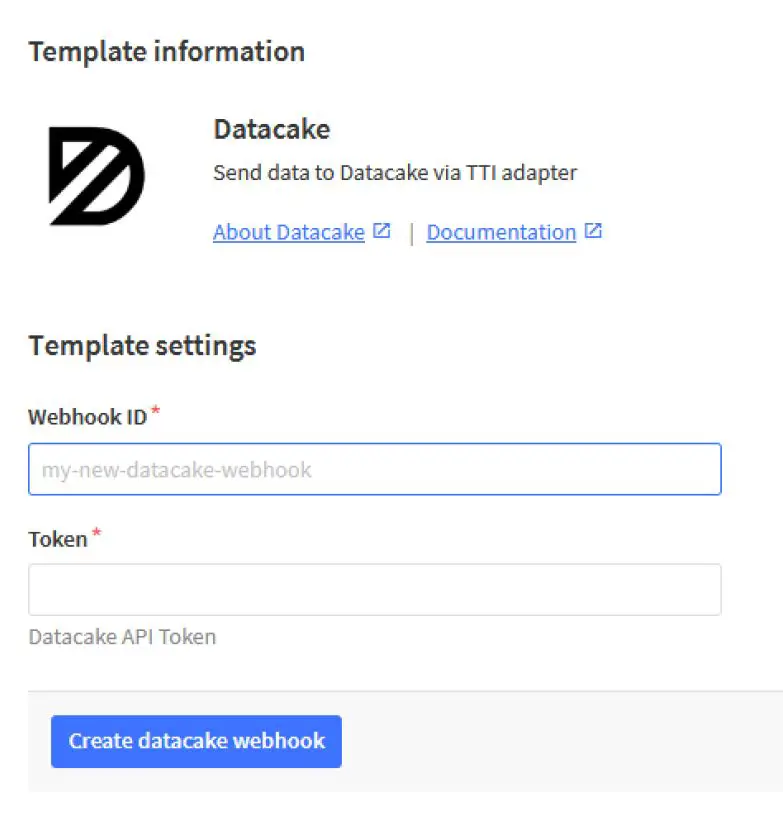Open the Documentation link
783x830 pixels.
[501, 232]
